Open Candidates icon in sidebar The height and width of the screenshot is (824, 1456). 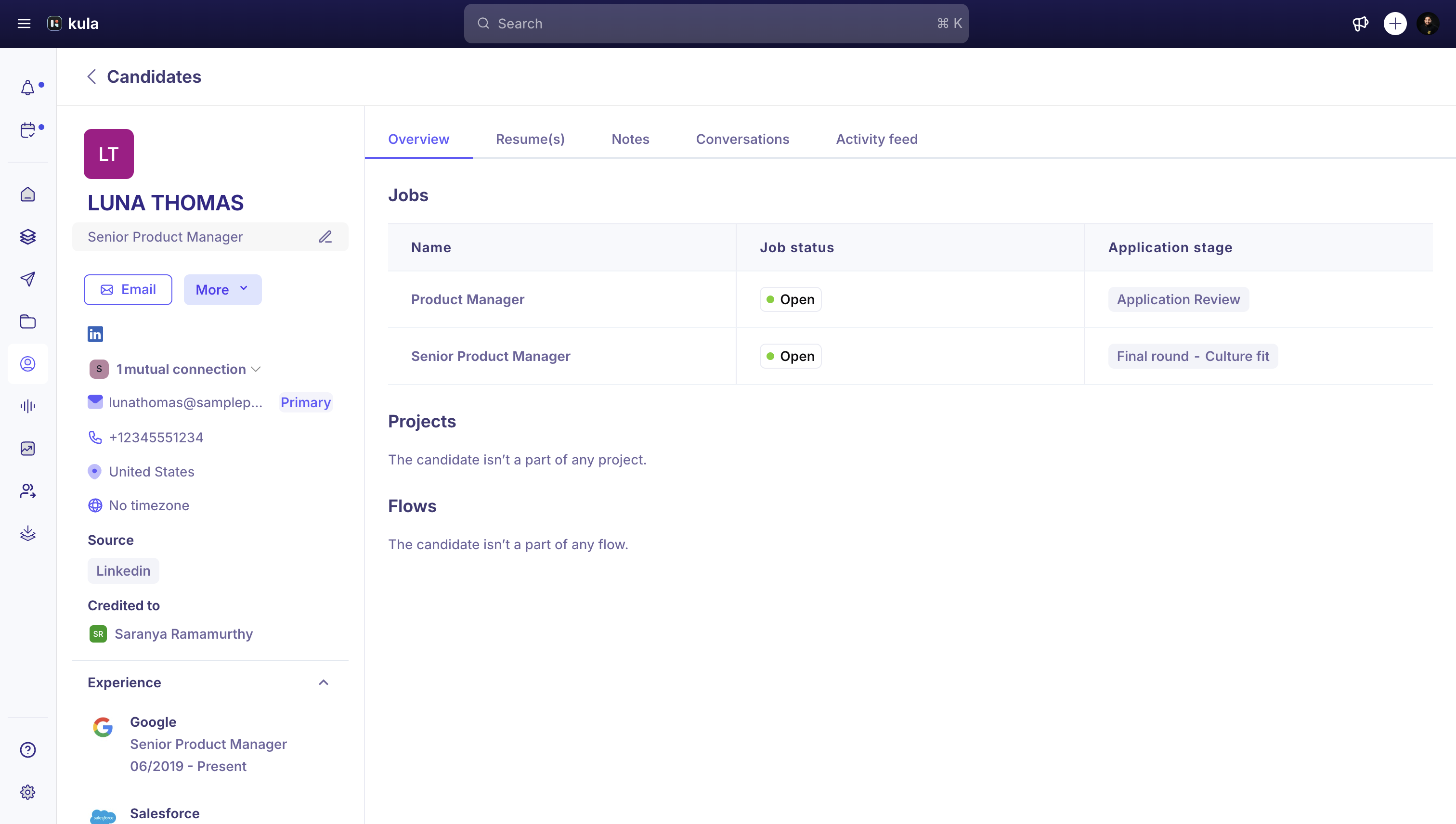click(28, 364)
